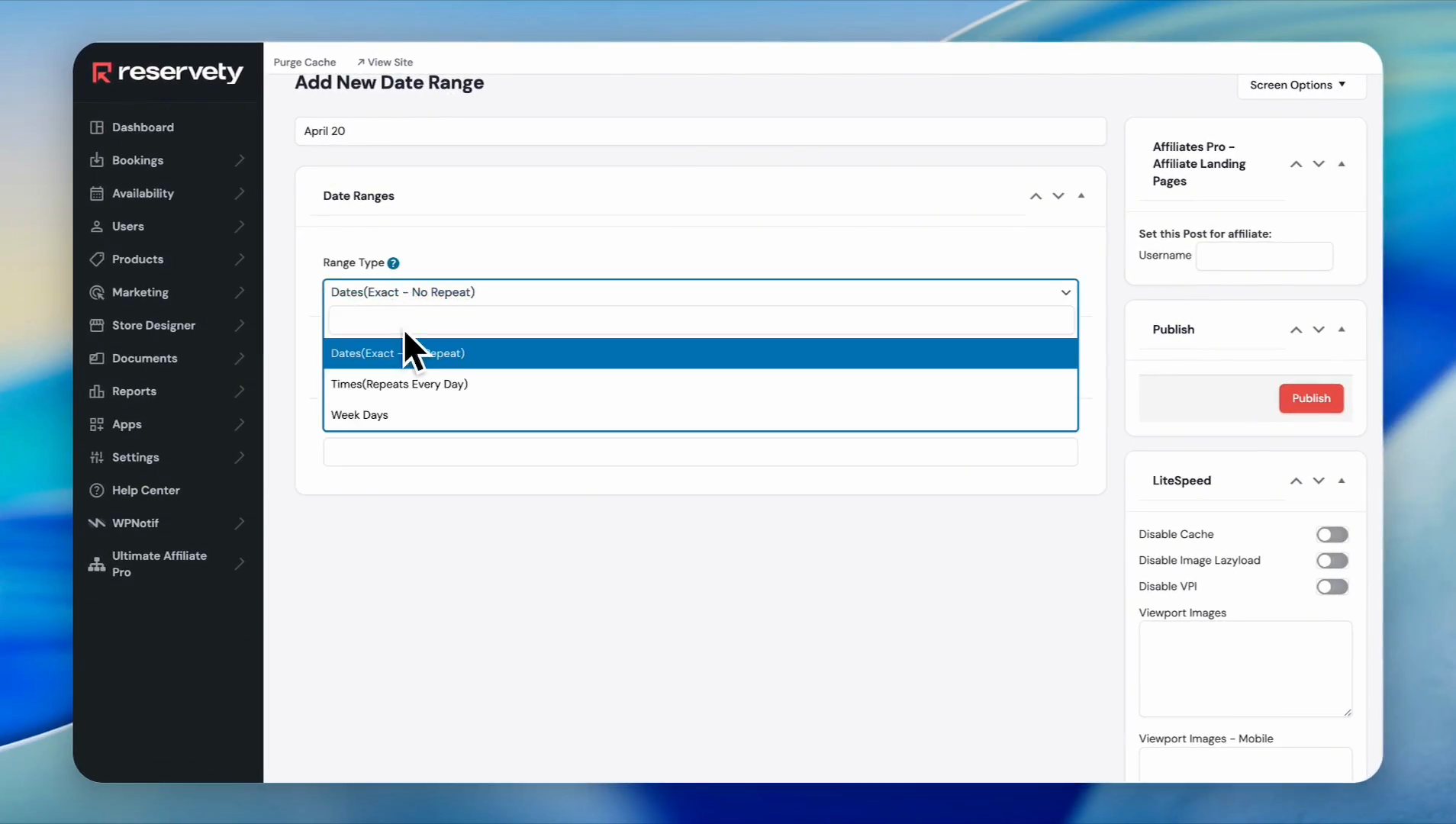The image size is (1456, 824).
Task: Click the Store Designer shop icon
Action: [x=96, y=326]
